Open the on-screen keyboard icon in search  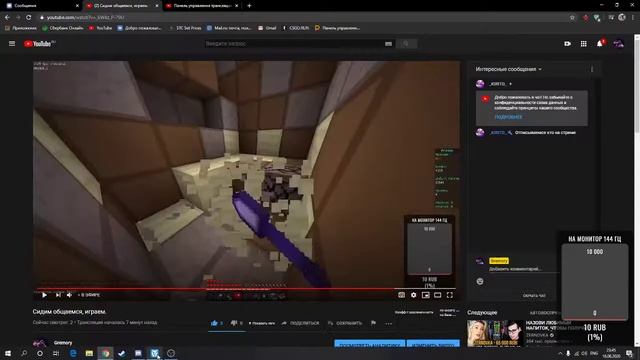(388, 44)
